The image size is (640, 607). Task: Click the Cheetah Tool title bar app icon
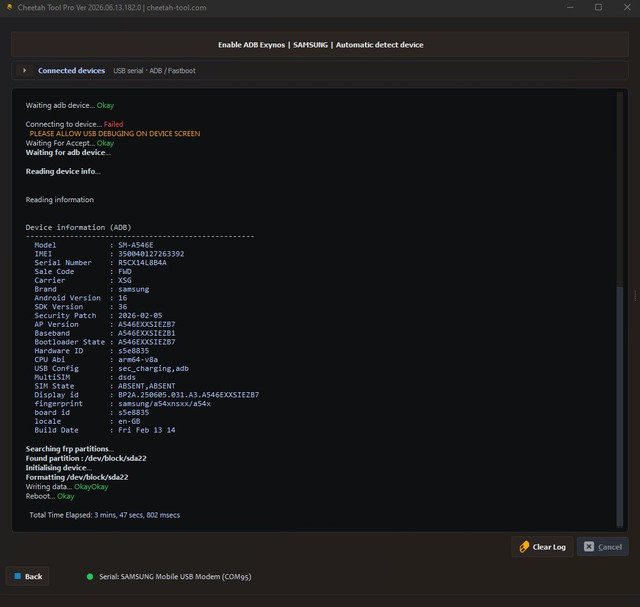tap(9, 7)
